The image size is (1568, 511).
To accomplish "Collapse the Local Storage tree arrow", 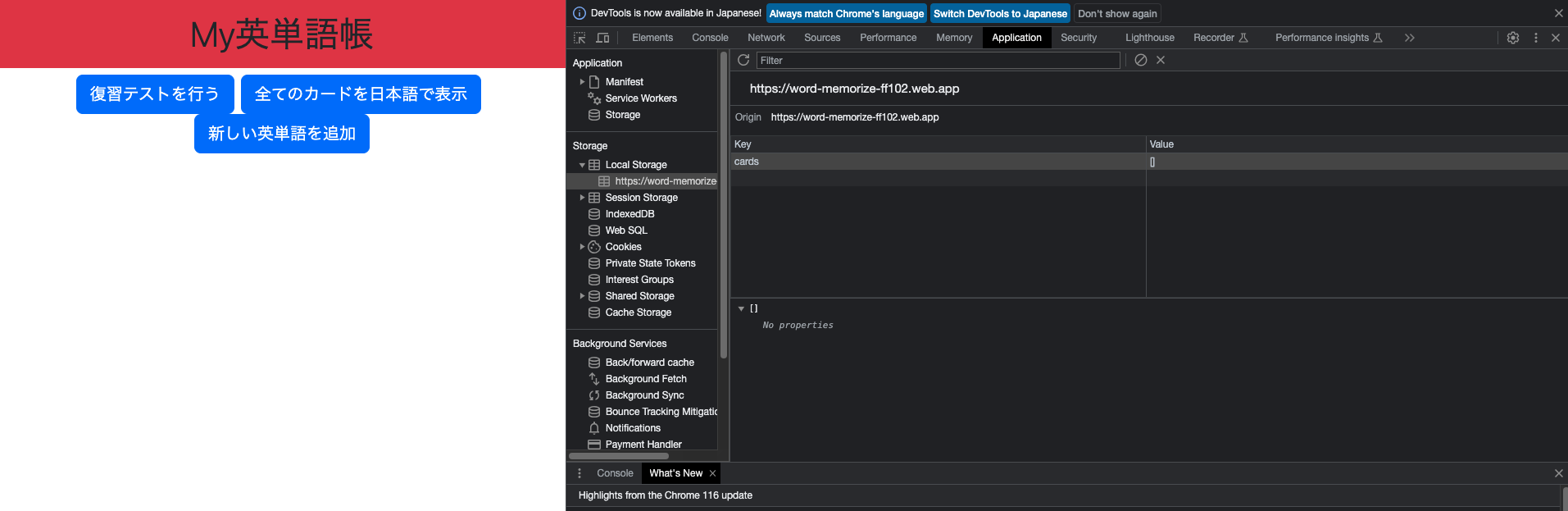I will (582, 165).
